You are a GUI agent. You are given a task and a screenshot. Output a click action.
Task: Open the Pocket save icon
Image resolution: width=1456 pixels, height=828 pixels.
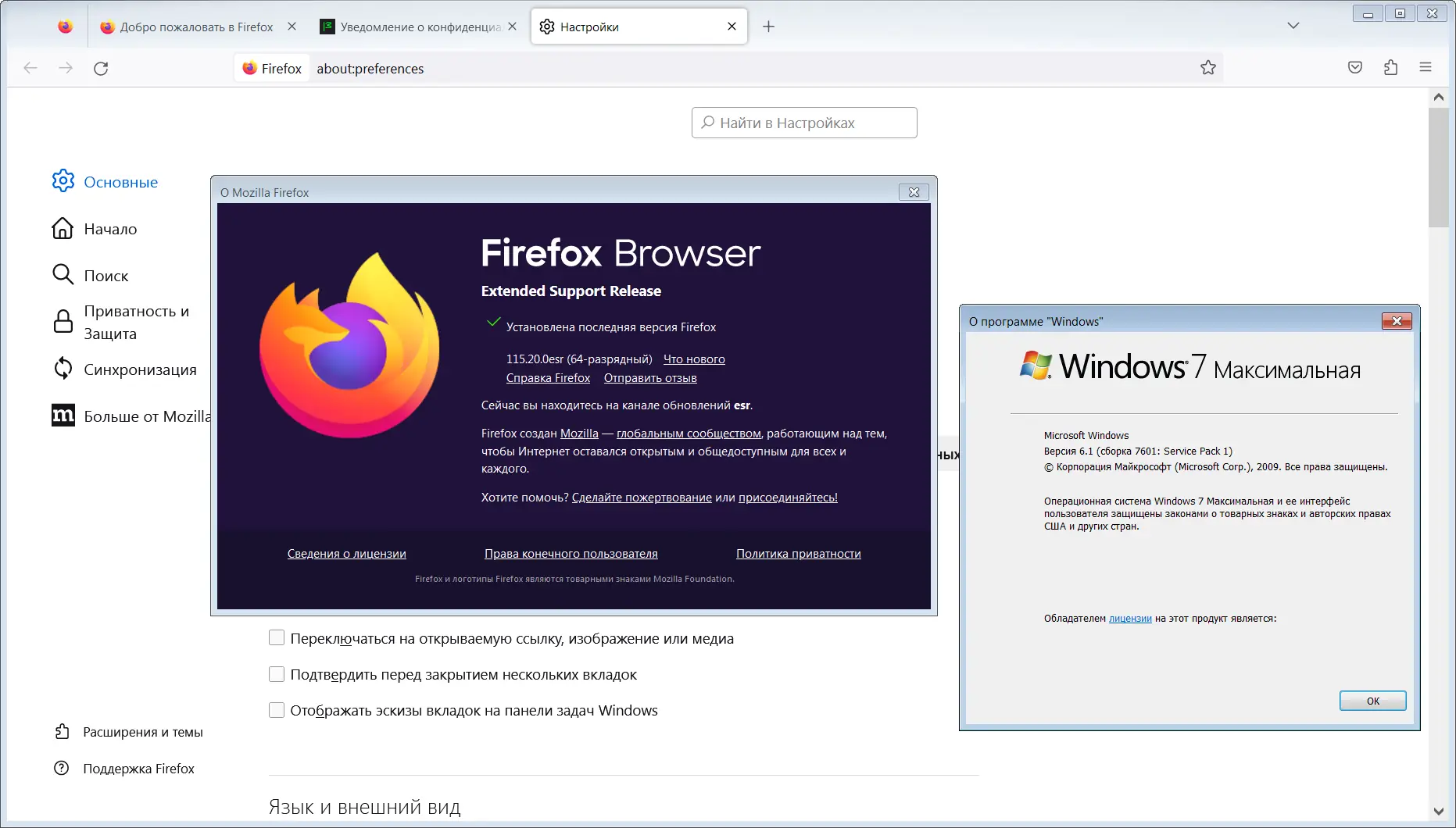[x=1355, y=68]
